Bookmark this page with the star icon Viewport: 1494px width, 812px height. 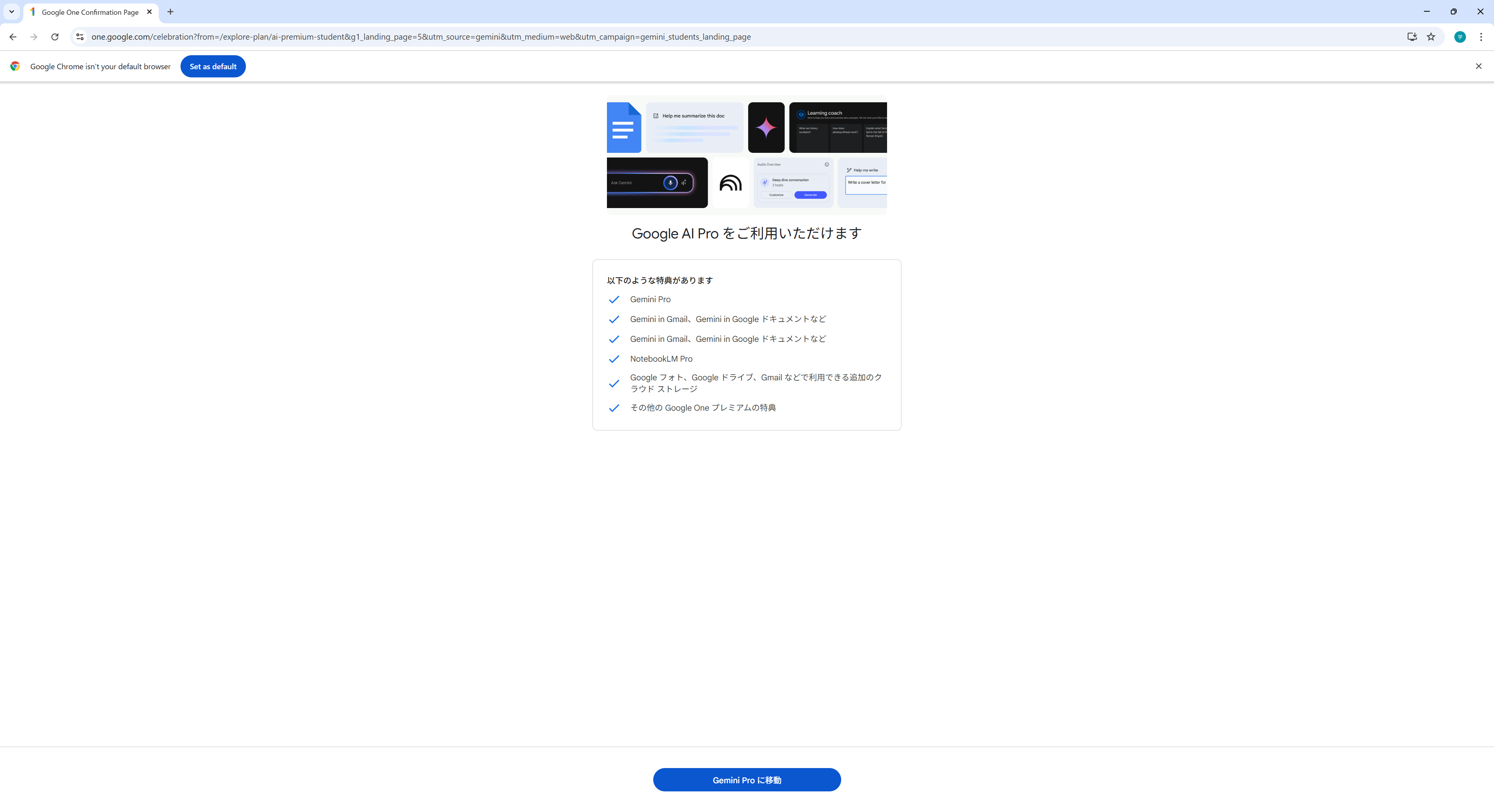tap(1431, 37)
